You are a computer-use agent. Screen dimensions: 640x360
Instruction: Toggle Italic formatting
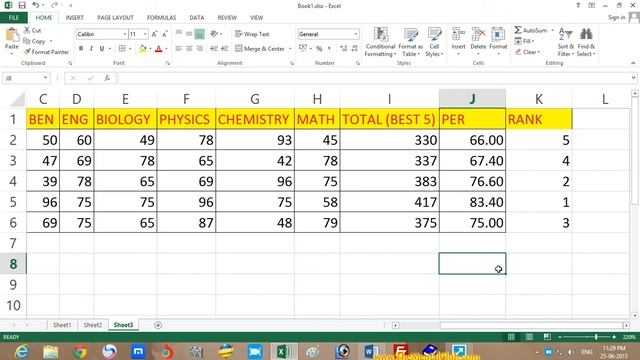coord(91,49)
